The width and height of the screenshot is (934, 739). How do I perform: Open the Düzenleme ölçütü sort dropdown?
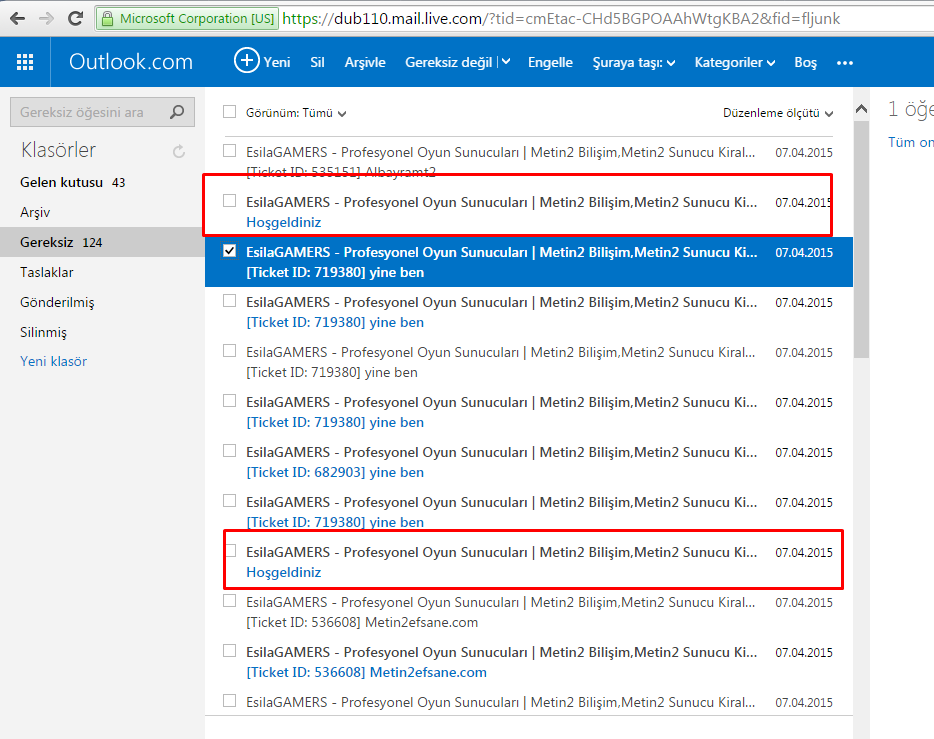(777, 113)
